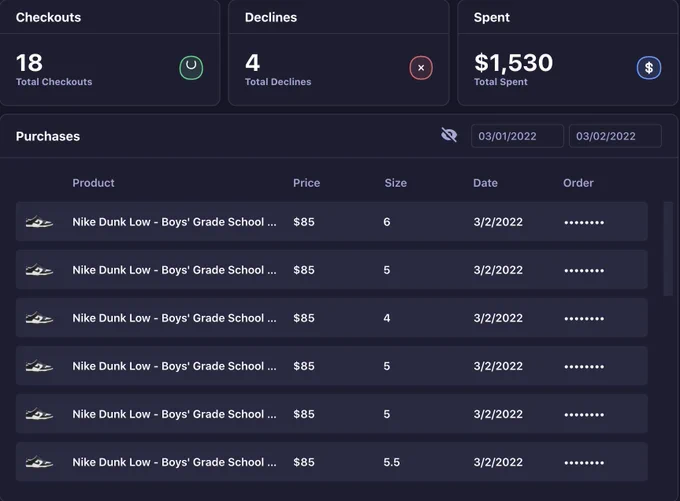Click the green checkout bag icon
This screenshot has height=501, width=680.
pyautogui.click(x=191, y=68)
